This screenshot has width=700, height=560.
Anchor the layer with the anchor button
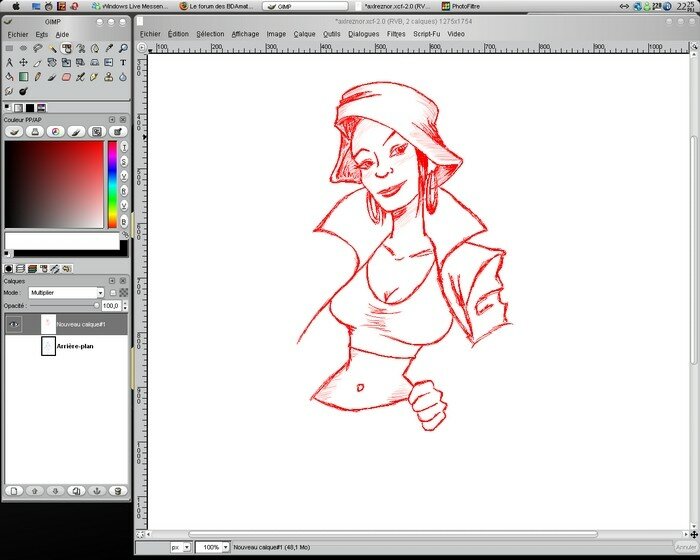click(97, 491)
